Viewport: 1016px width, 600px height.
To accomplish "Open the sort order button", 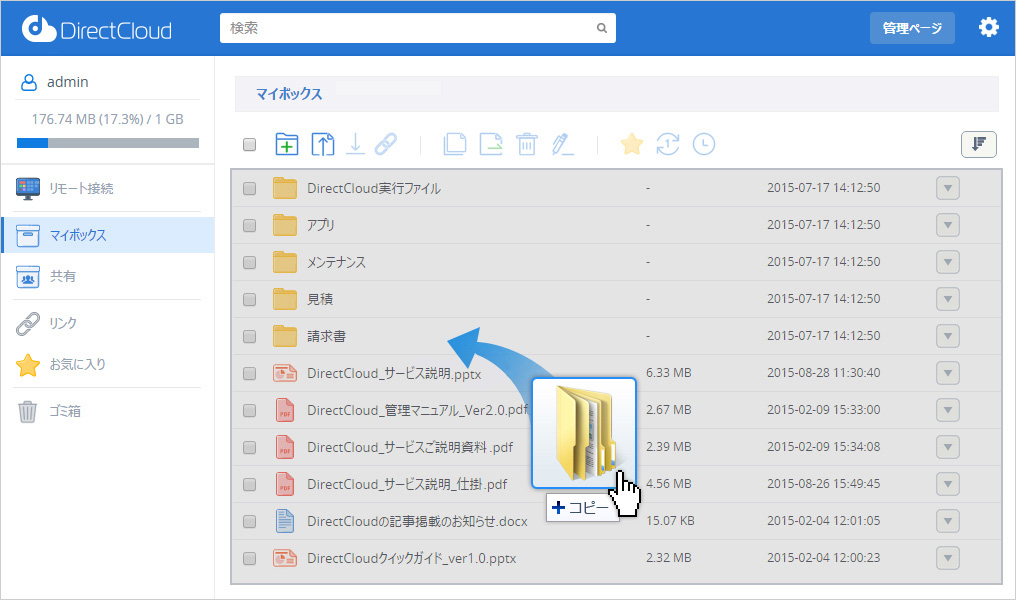I will pyautogui.click(x=978, y=144).
